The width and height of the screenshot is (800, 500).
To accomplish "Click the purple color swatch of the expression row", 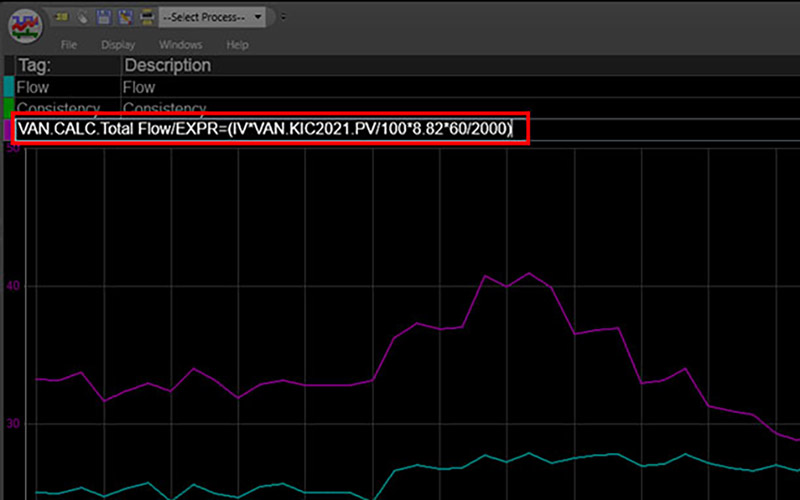I will [9, 130].
